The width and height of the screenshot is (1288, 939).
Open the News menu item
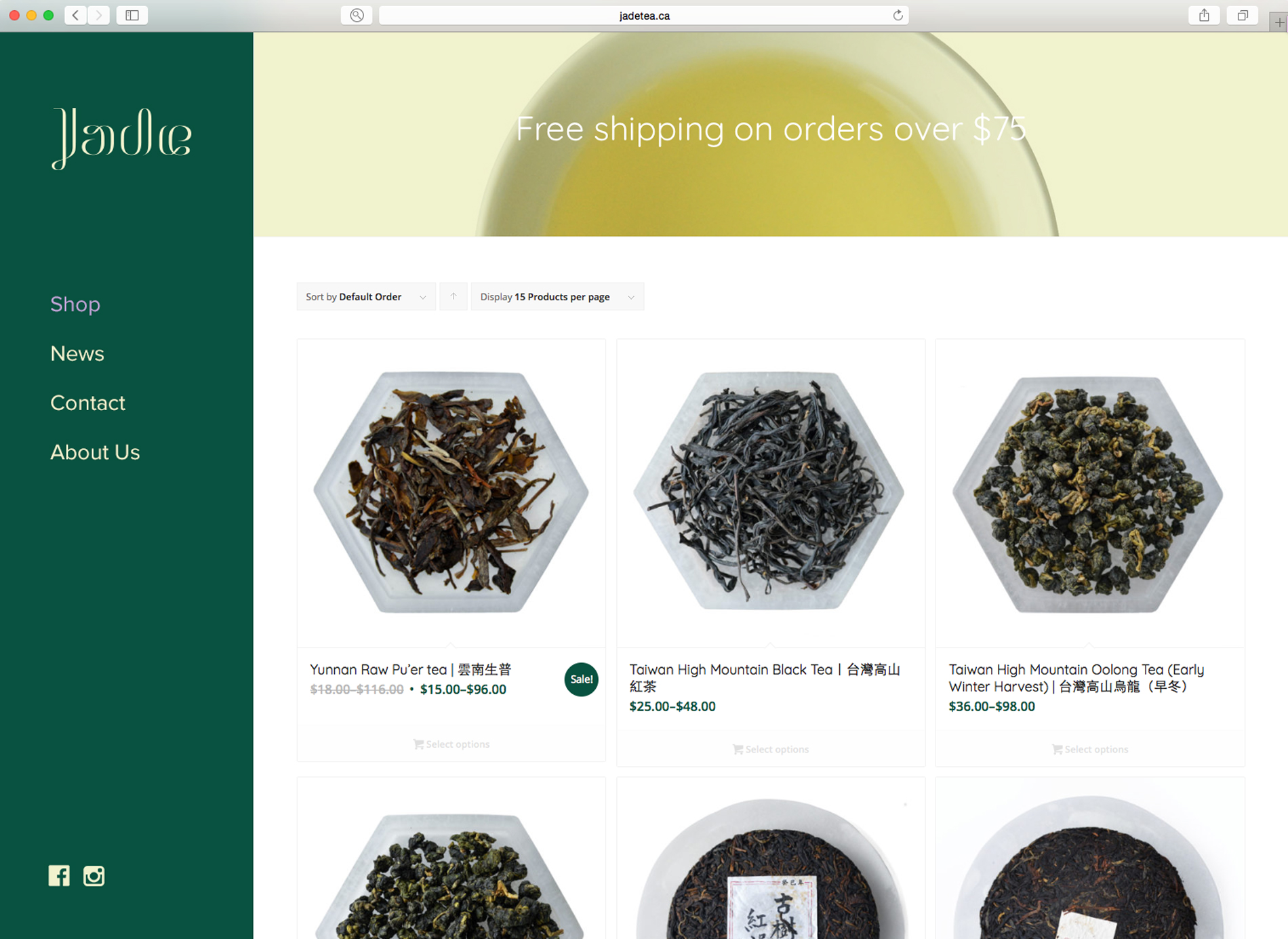(77, 353)
